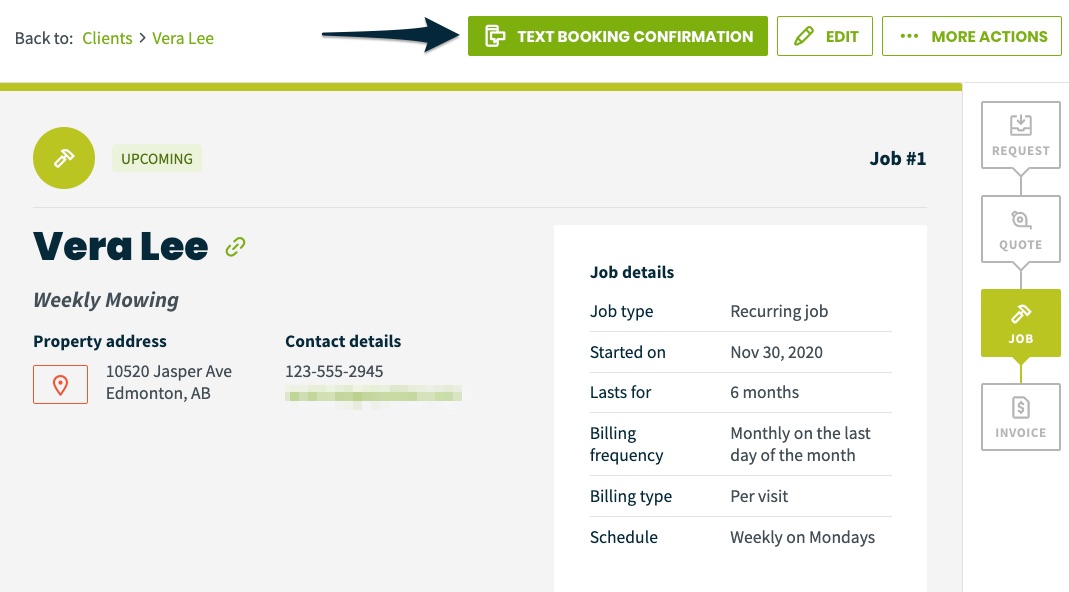Click the inbox tray icon on Request
Image resolution: width=1069 pixels, height=592 pixels.
click(1021, 125)
